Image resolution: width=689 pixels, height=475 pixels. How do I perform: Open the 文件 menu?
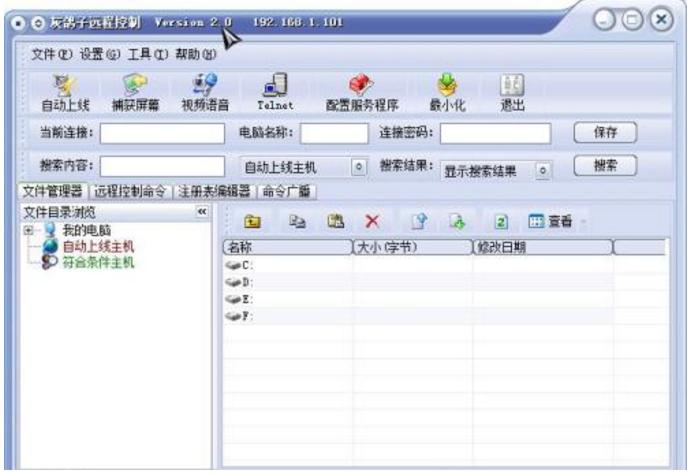click(51, 54)
